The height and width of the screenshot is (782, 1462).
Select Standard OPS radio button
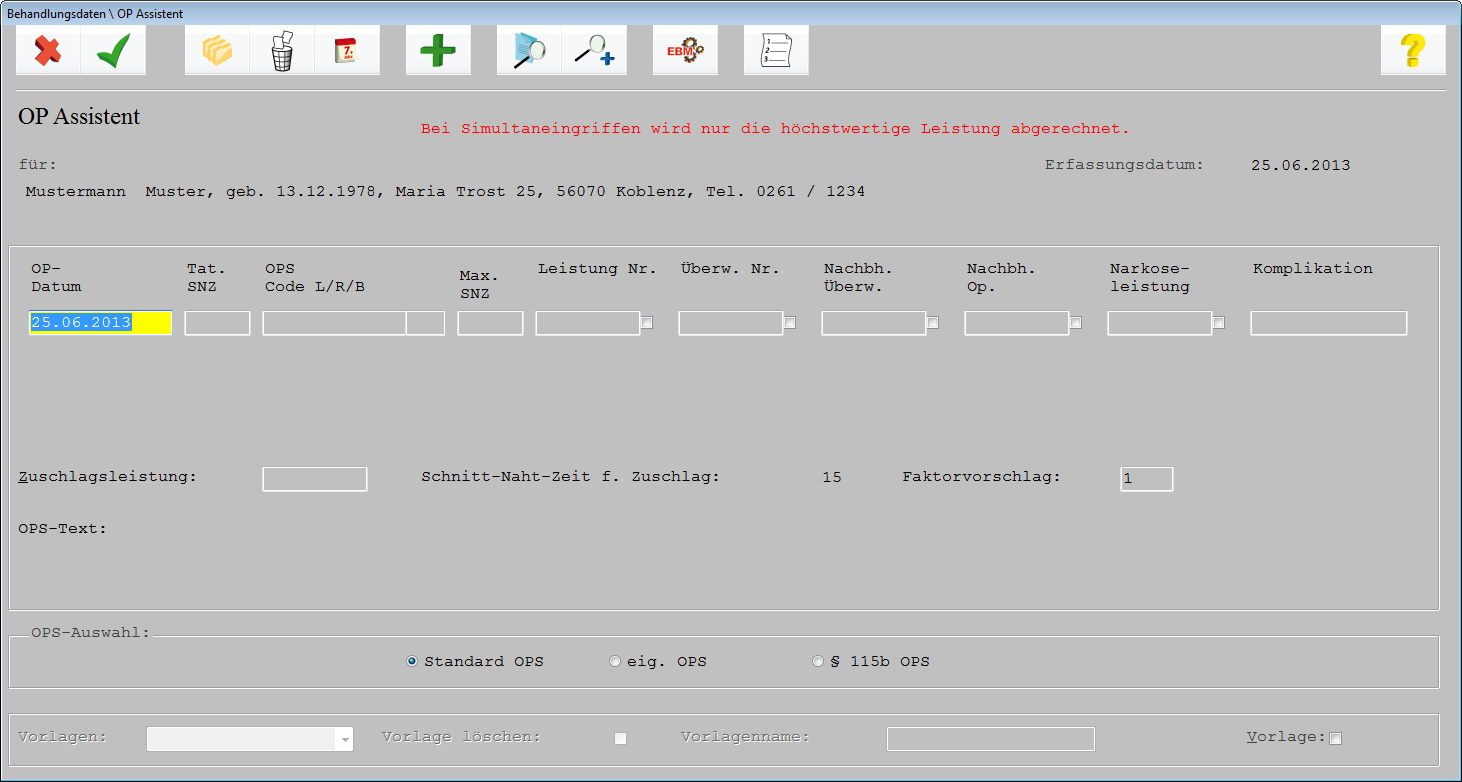tap(412, 662)
